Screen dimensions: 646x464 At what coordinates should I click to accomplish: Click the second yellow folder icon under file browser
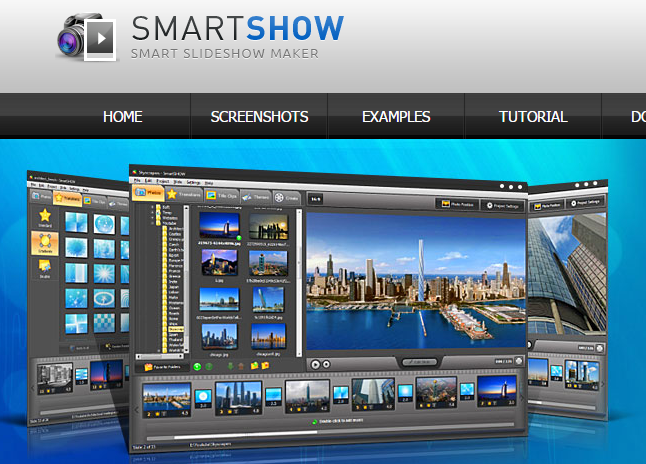point(265,365)
